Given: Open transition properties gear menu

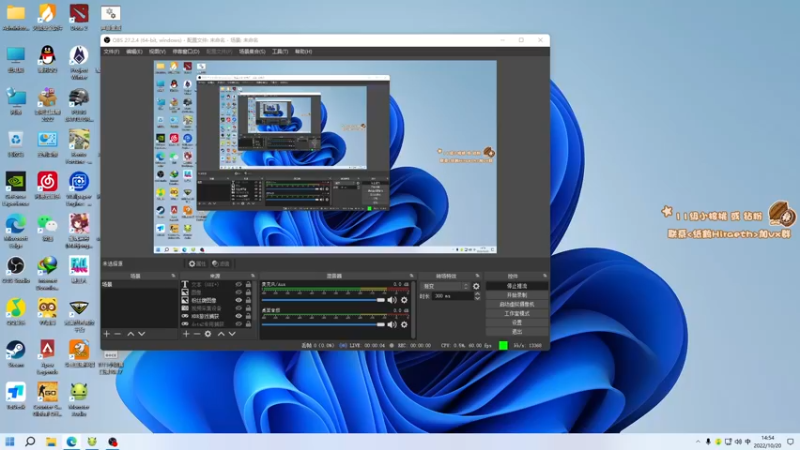Looking at the screenshot, I should coord(477,286).
